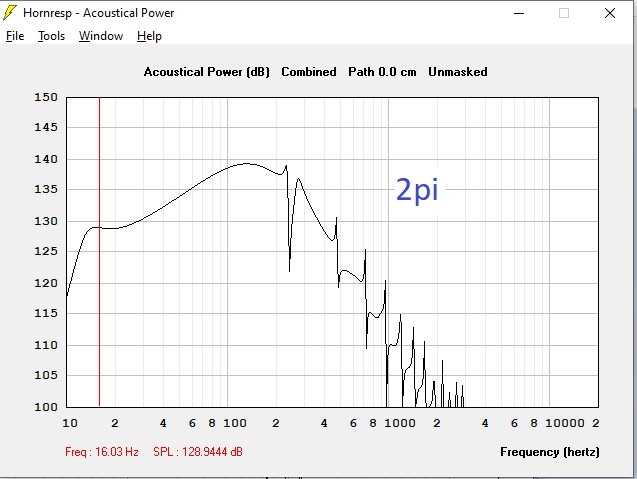Open the Tools menu

pyautogui.click(x=52, y=36)
